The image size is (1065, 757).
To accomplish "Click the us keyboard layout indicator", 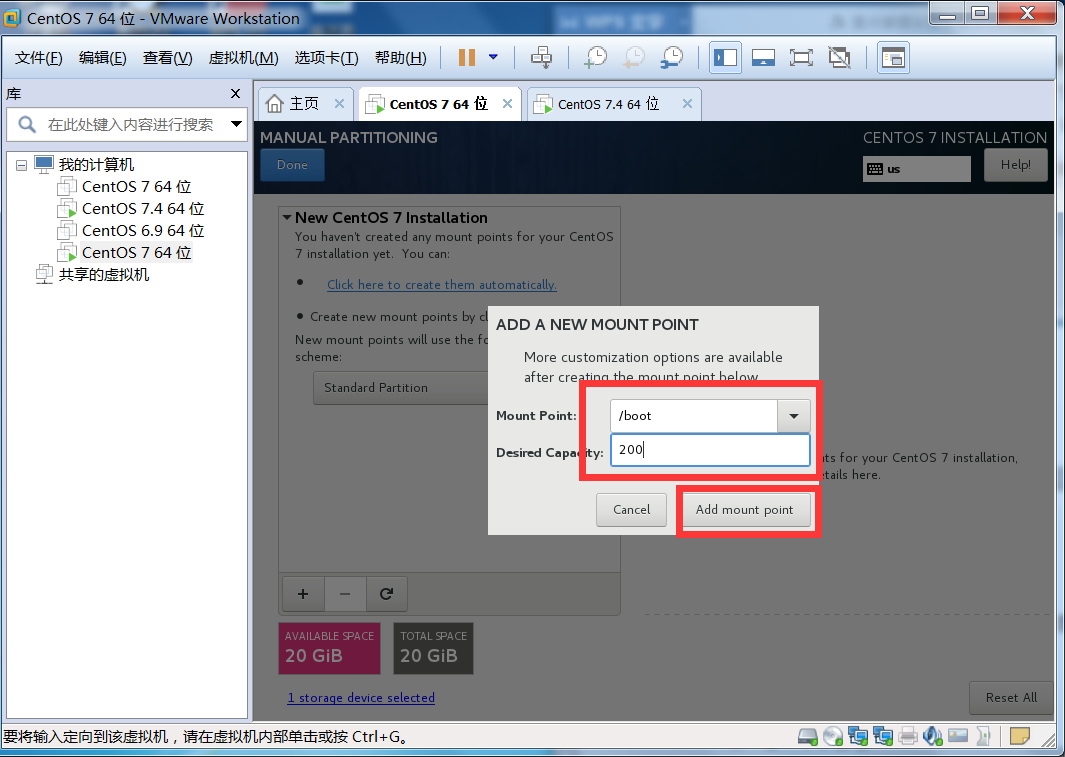I will coord(916,169).
